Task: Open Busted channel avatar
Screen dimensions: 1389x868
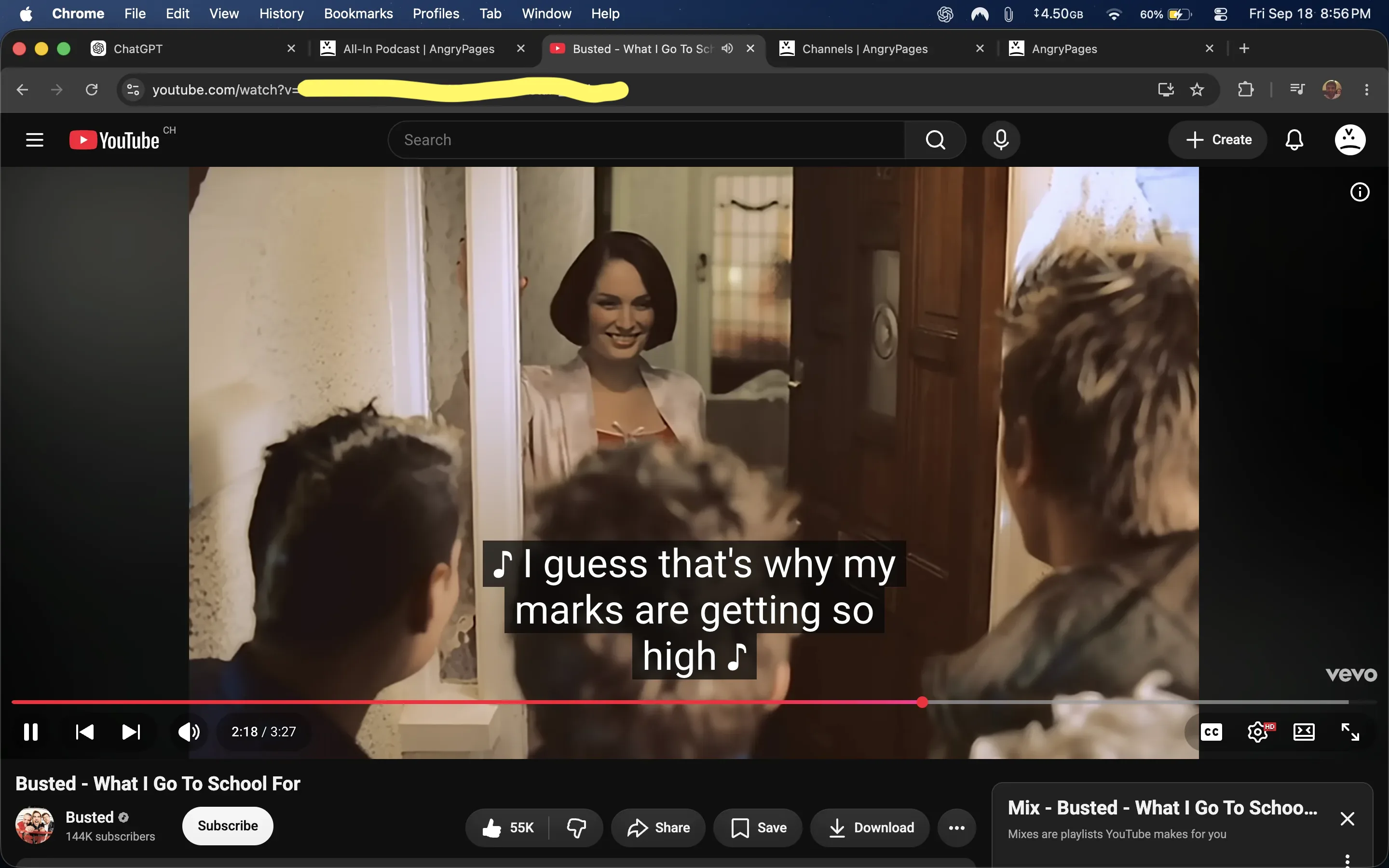Action: pos(34,826)
